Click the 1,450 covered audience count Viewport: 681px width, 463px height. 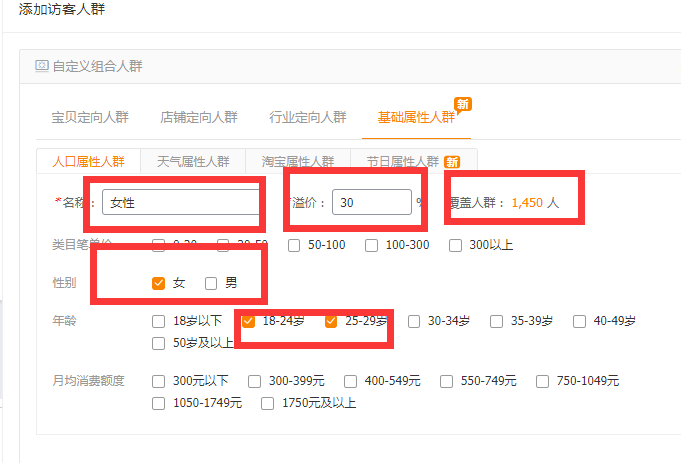point(526,202)
